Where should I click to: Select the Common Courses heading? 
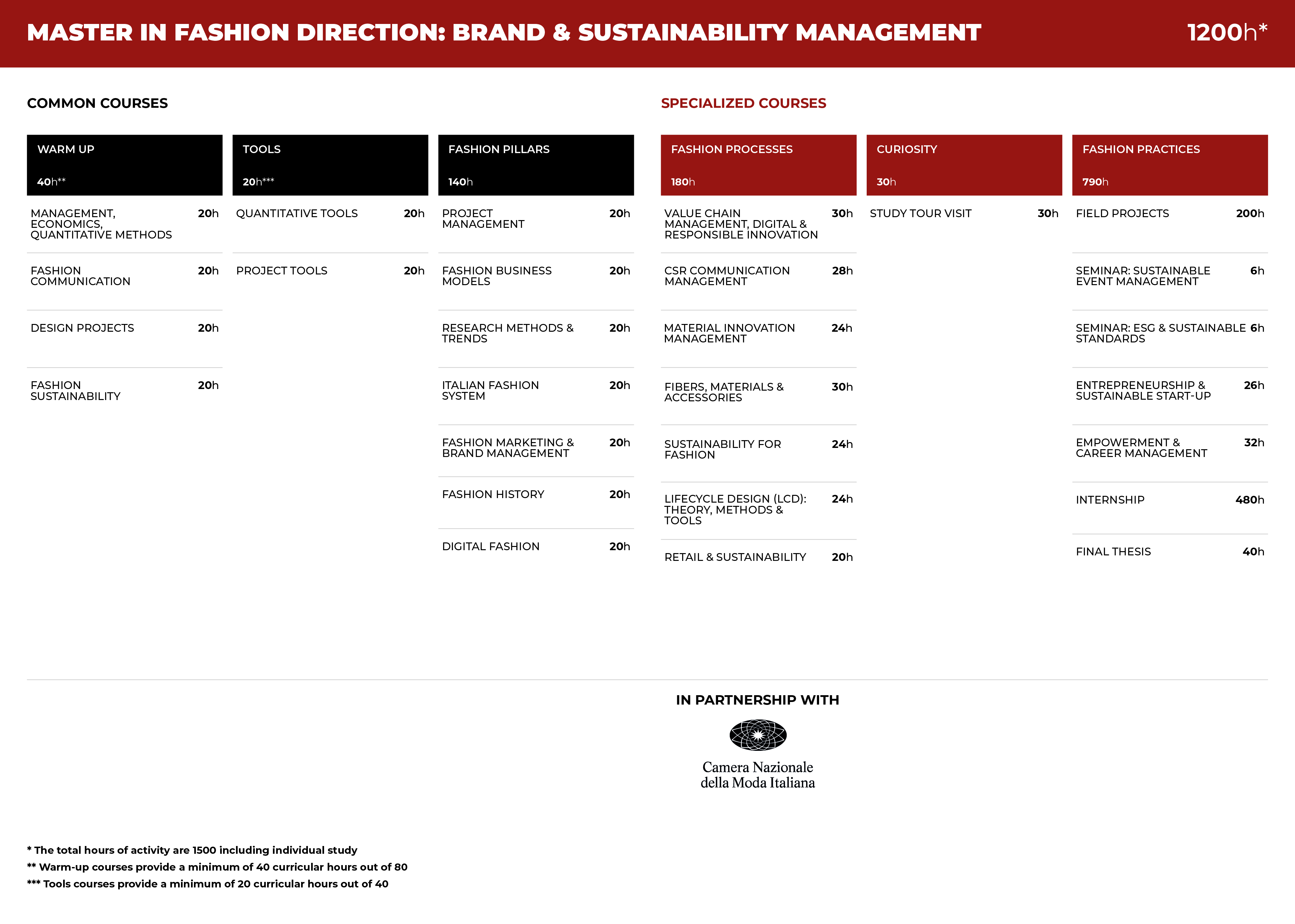click(97, 103)
